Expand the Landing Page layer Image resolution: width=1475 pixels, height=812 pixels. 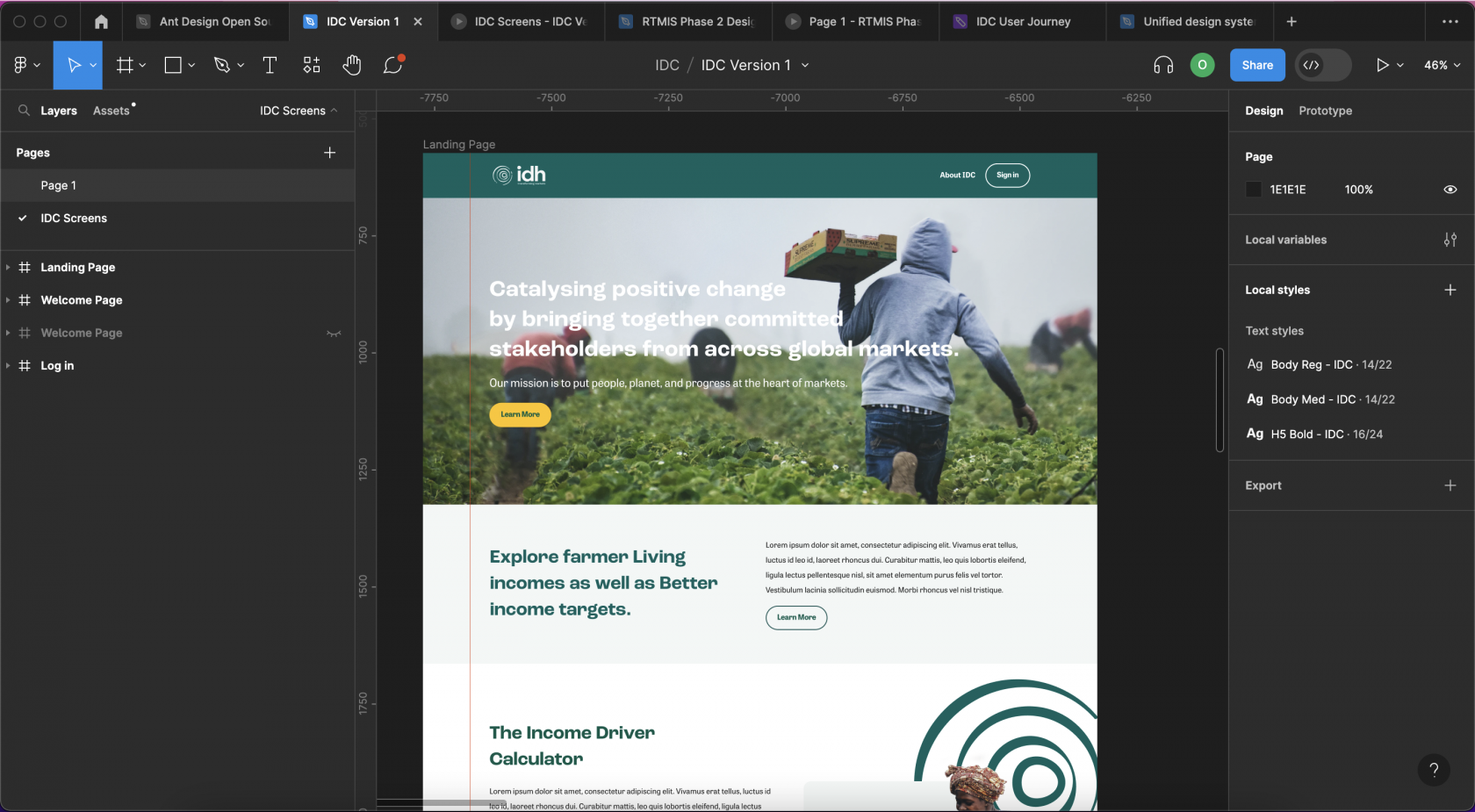(8, 268)
